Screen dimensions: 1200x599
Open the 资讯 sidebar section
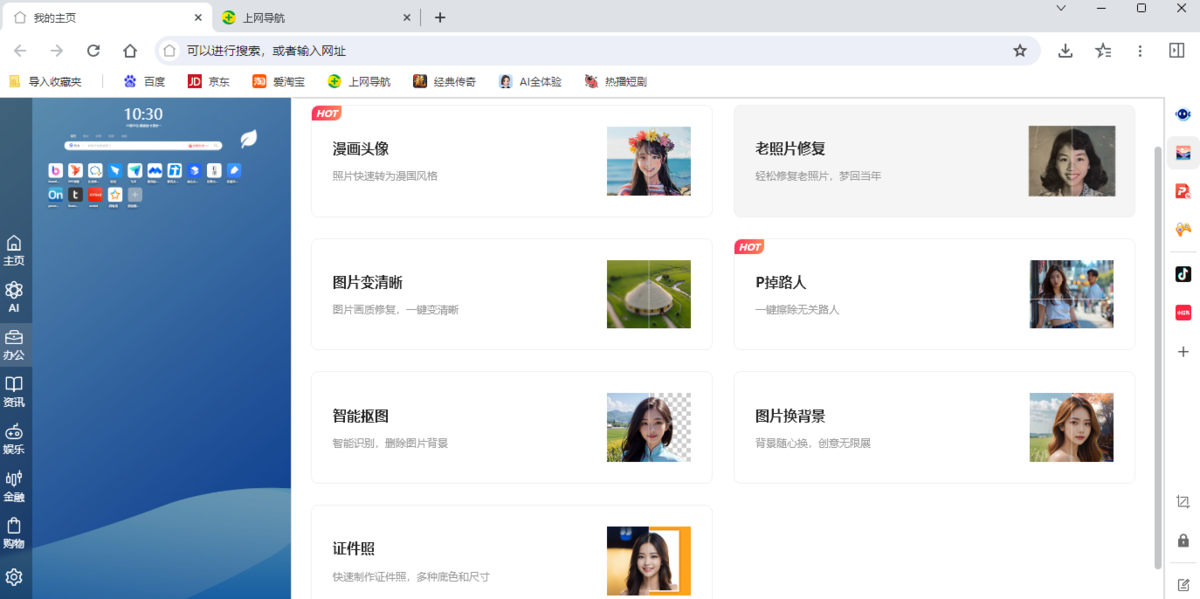(x=14, y=392)
